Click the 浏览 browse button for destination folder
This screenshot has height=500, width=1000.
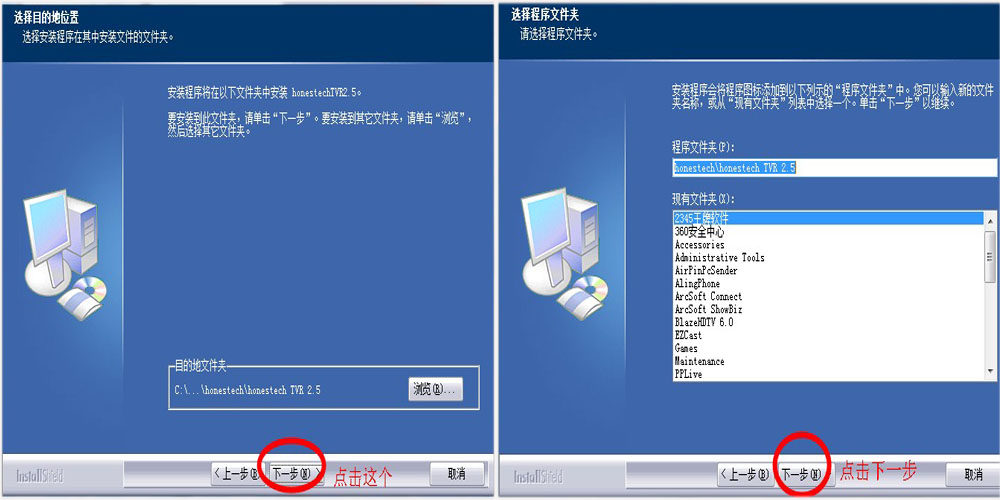436,389
